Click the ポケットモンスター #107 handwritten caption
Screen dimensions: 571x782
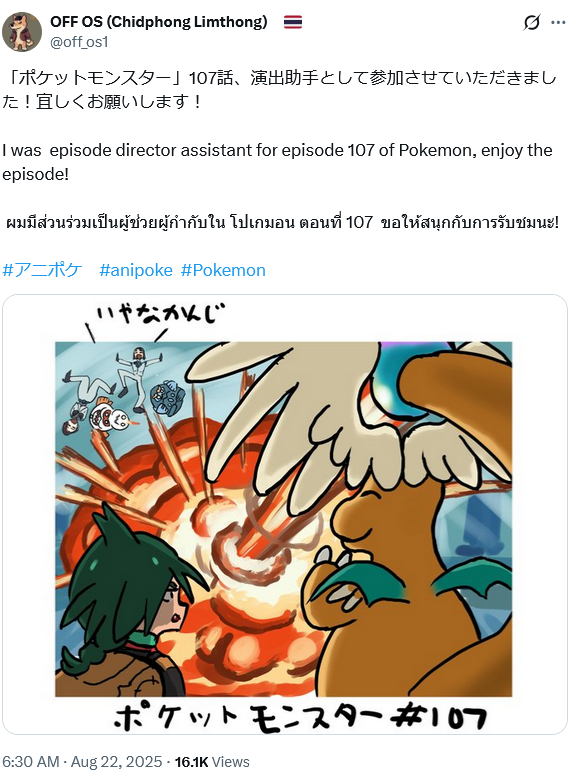coord(300,718)
